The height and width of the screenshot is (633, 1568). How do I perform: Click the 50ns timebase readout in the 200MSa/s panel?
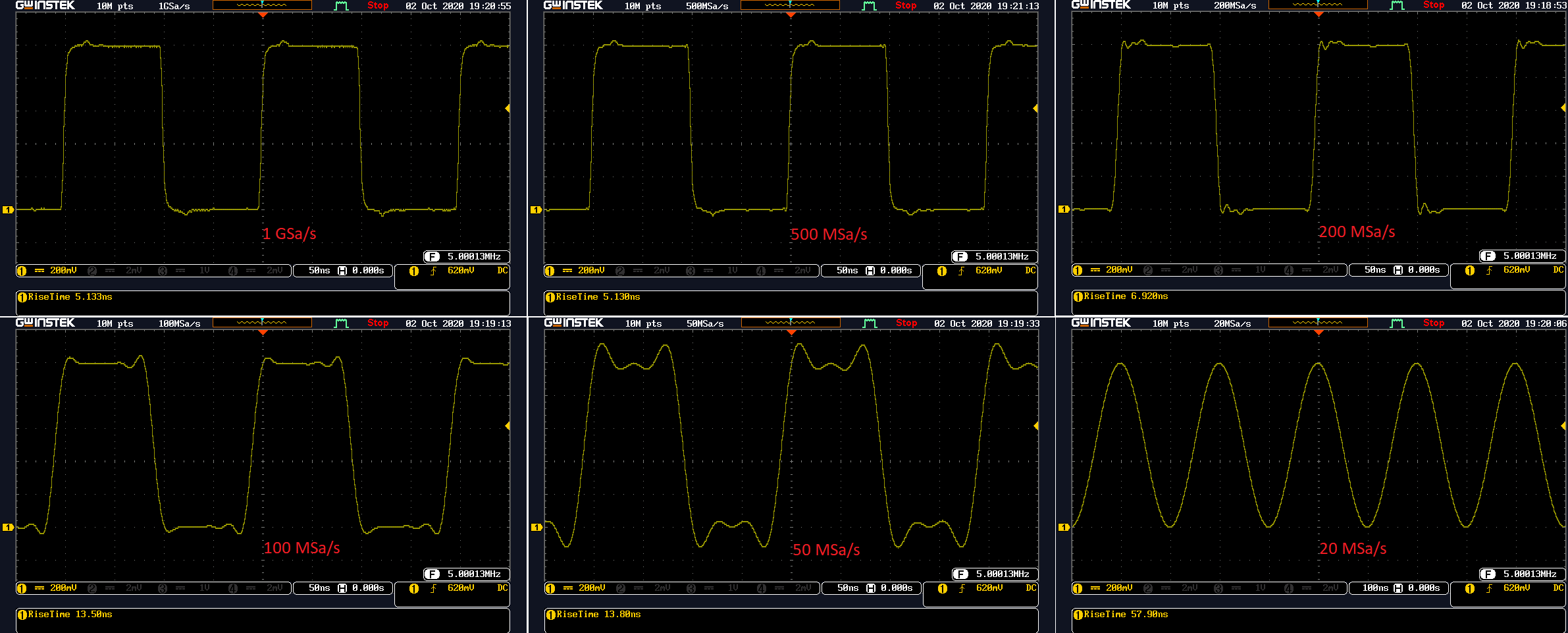[1375, 270]
